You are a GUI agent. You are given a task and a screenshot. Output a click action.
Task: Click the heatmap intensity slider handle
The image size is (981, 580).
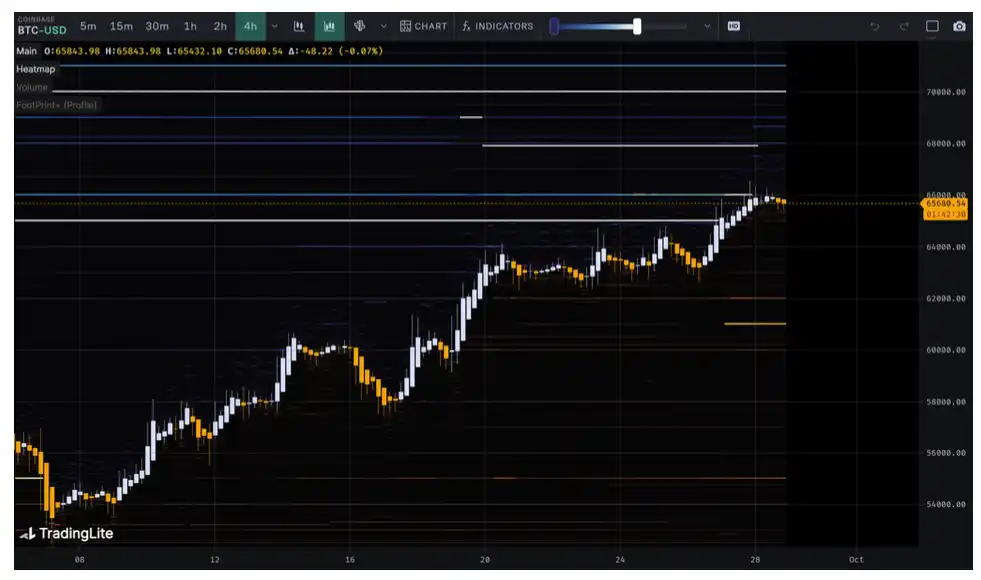pos(637,26)
